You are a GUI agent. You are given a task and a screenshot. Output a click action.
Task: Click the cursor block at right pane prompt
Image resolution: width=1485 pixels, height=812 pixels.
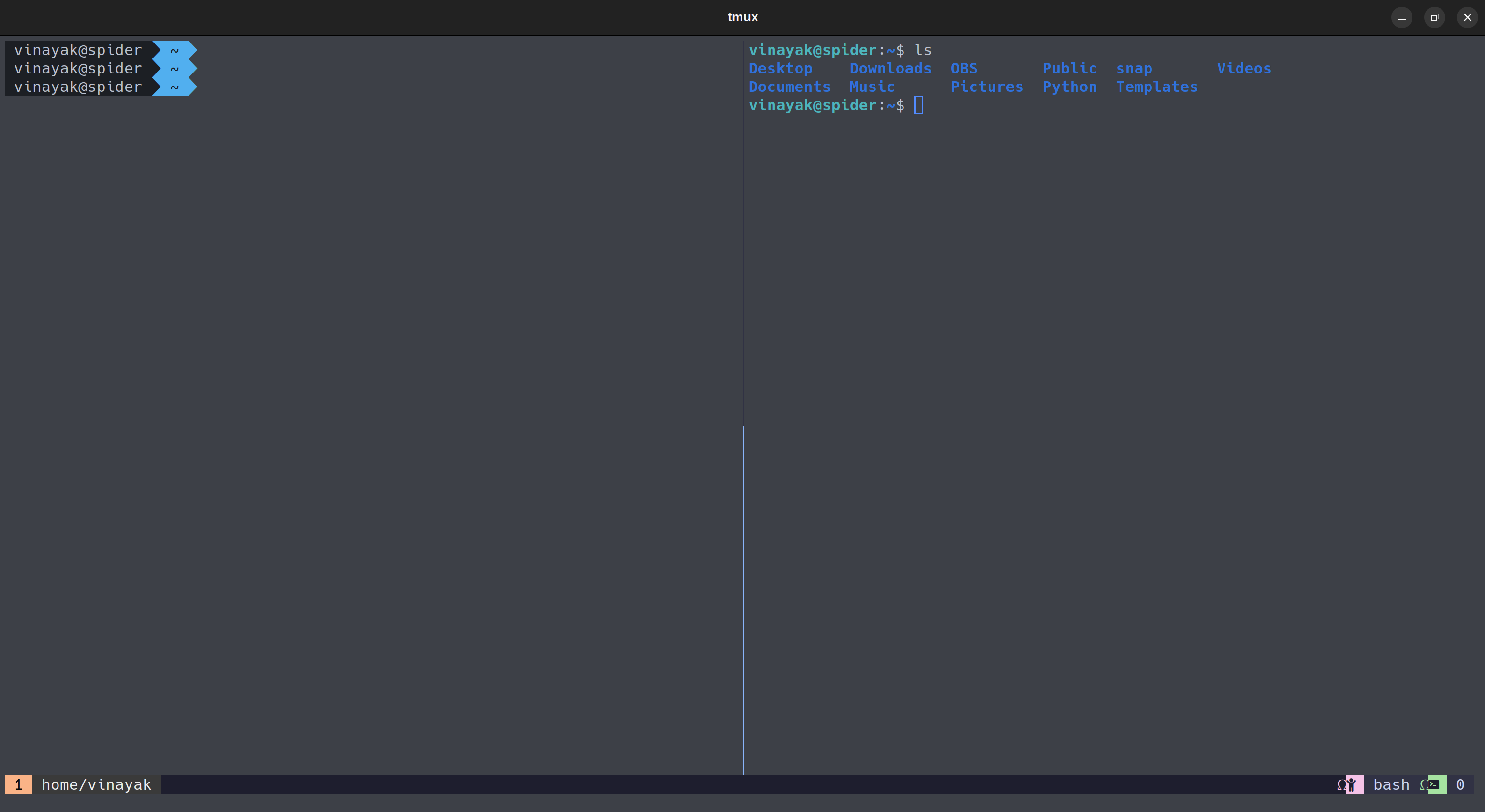click(x=918, y=105)
